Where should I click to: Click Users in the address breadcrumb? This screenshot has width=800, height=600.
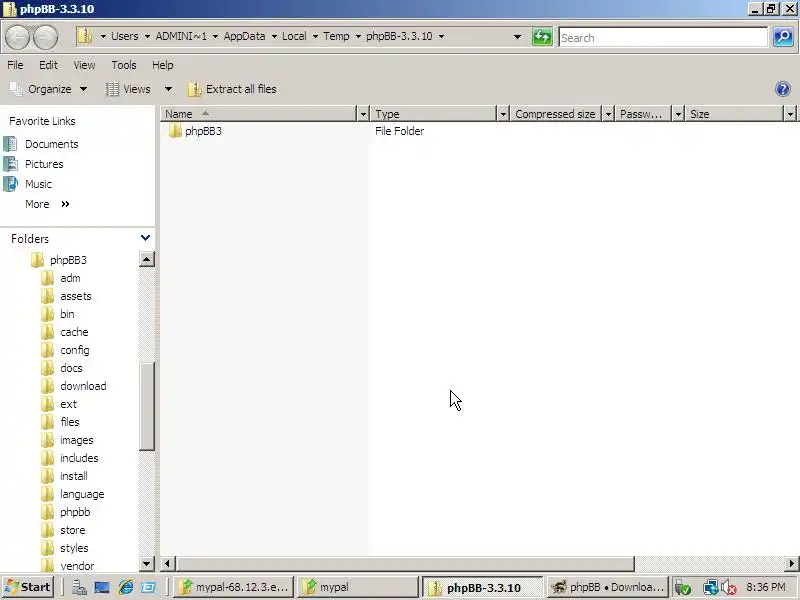124,36
